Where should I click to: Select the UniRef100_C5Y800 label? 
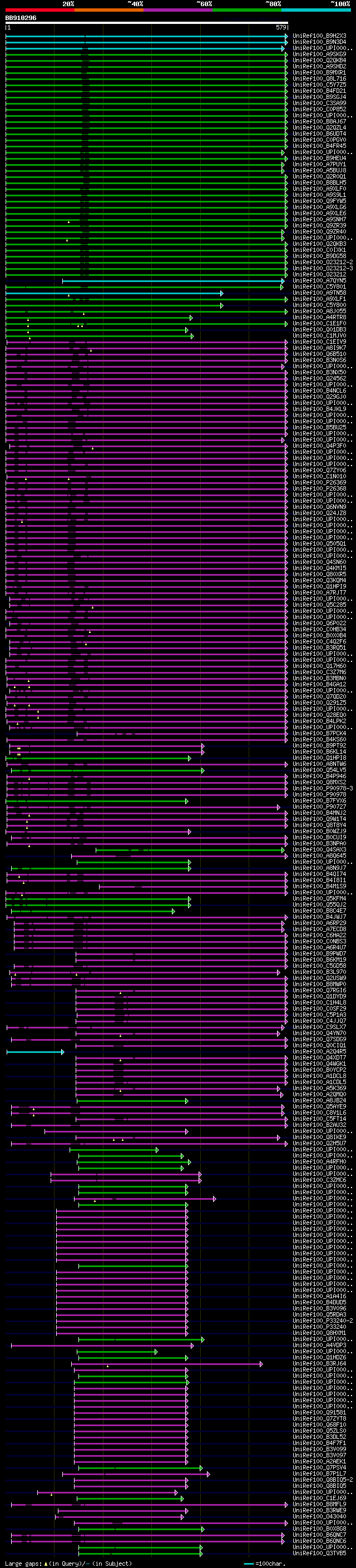319,305
